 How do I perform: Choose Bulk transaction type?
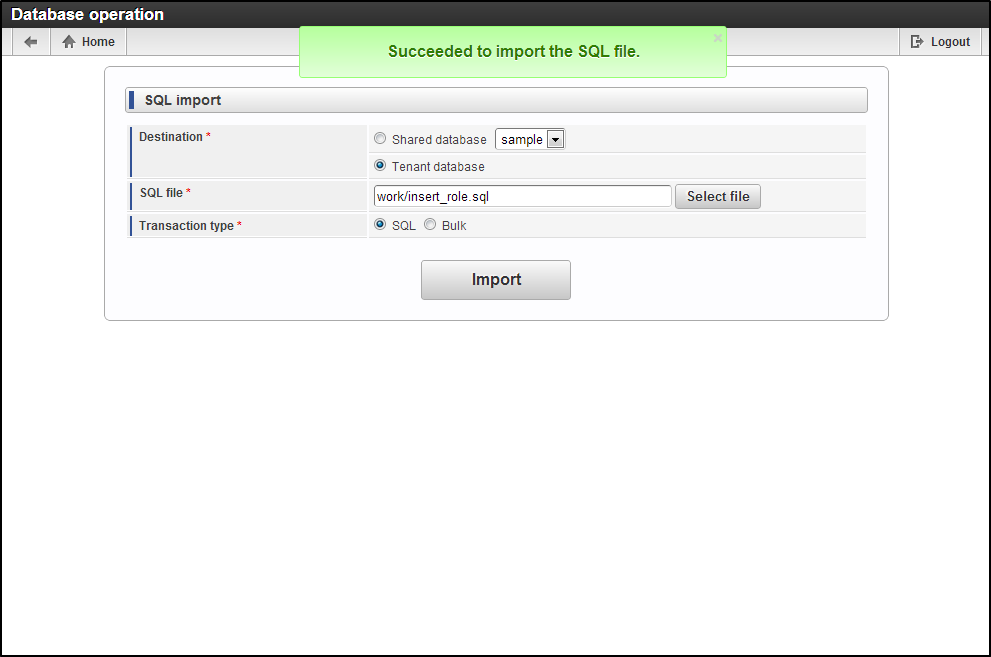click(430, 224)
